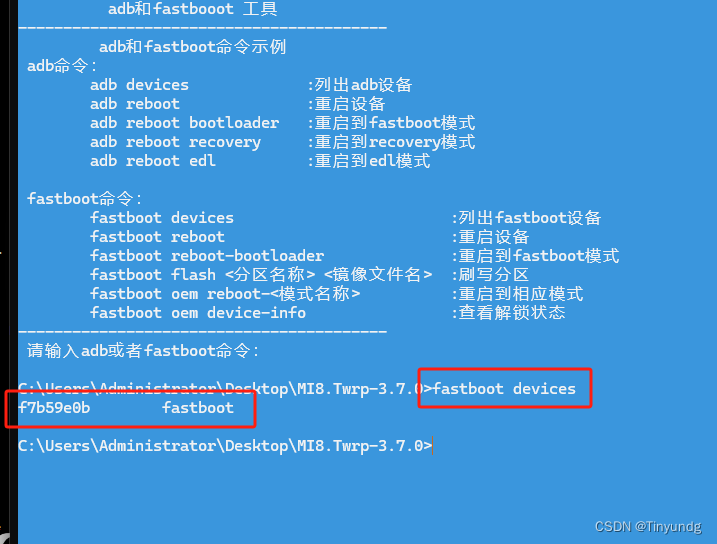Click the 'fastboot oem device-info' example command
Screen dimensions: 717x544
pyautogui.click(x=198, y=313)
